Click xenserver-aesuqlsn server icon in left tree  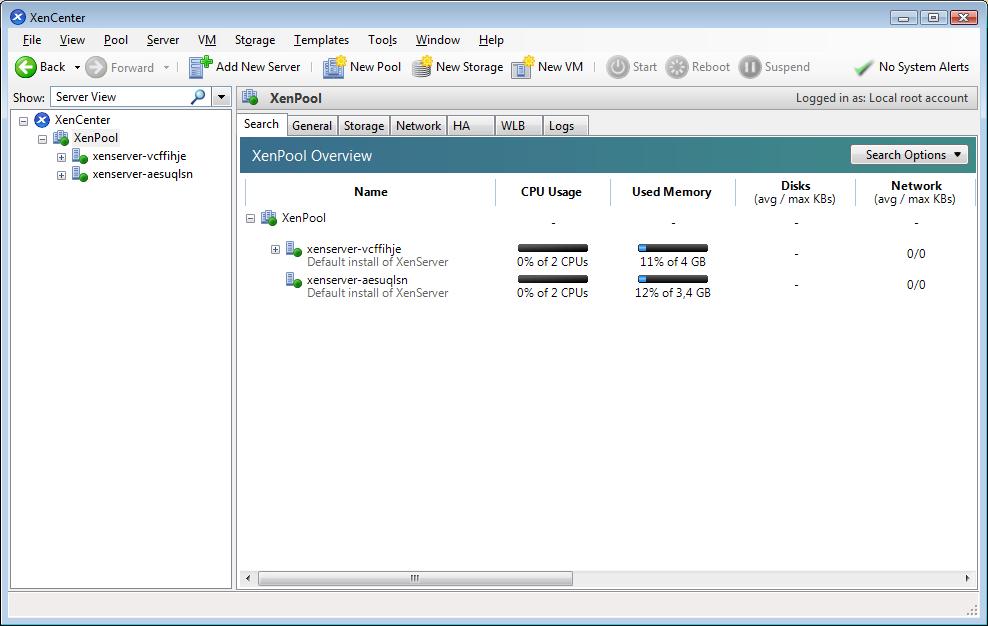(79, 174)
